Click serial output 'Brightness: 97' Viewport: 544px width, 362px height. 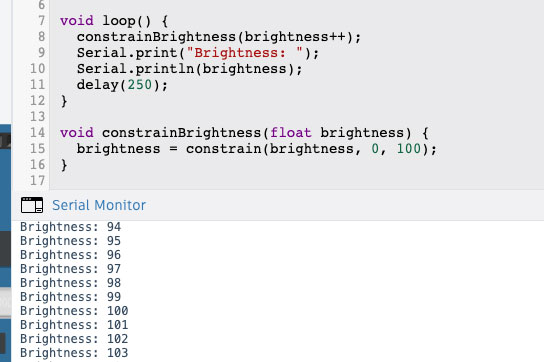(70, 269)
